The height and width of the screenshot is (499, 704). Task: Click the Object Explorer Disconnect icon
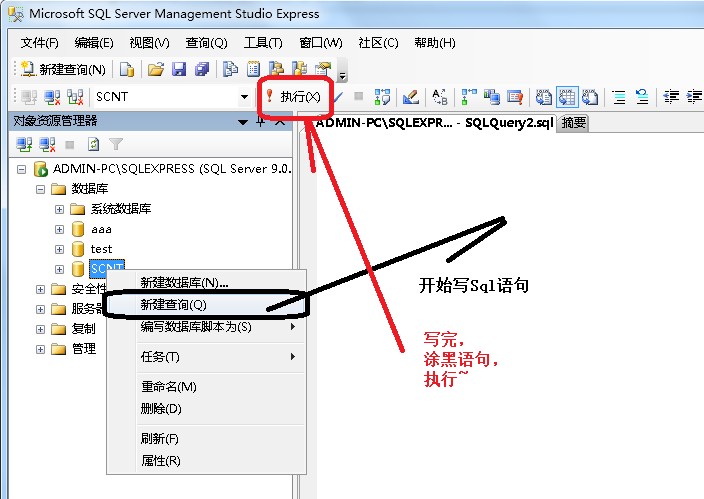(x=47, y=144)
